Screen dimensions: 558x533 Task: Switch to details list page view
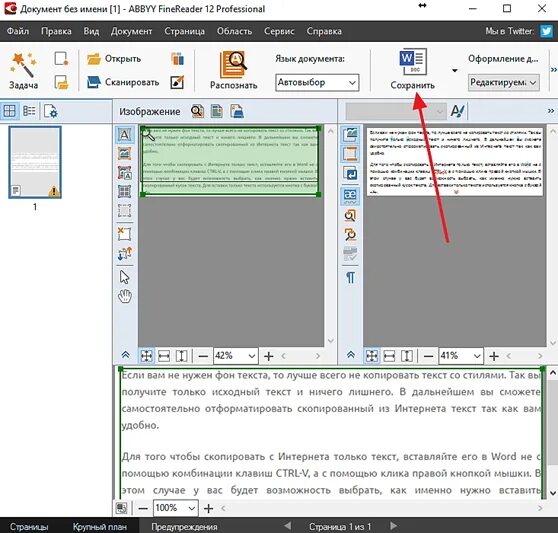29,111
